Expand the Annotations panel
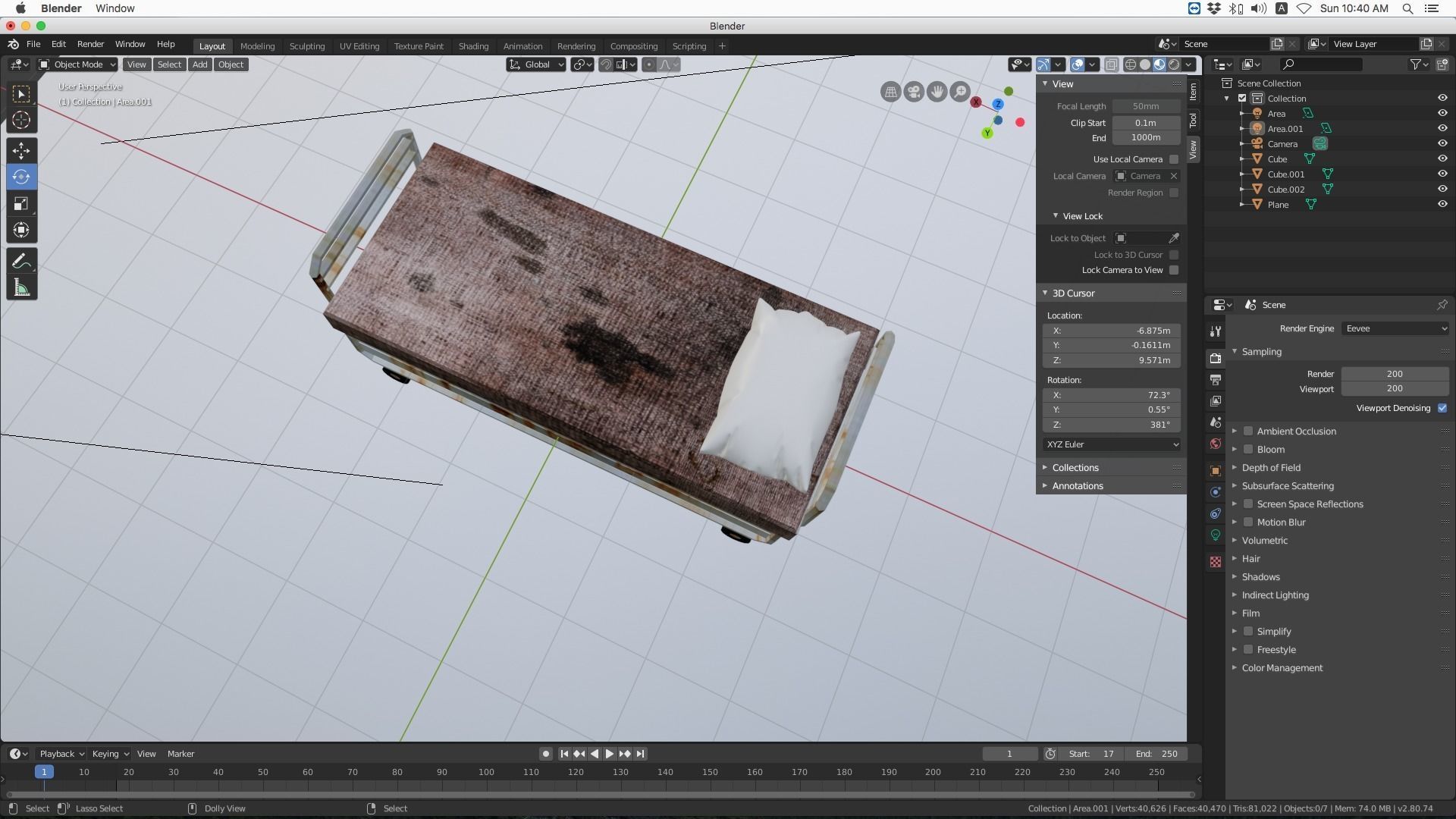This screenshot has width=1456, height=819. point(1077,486)
